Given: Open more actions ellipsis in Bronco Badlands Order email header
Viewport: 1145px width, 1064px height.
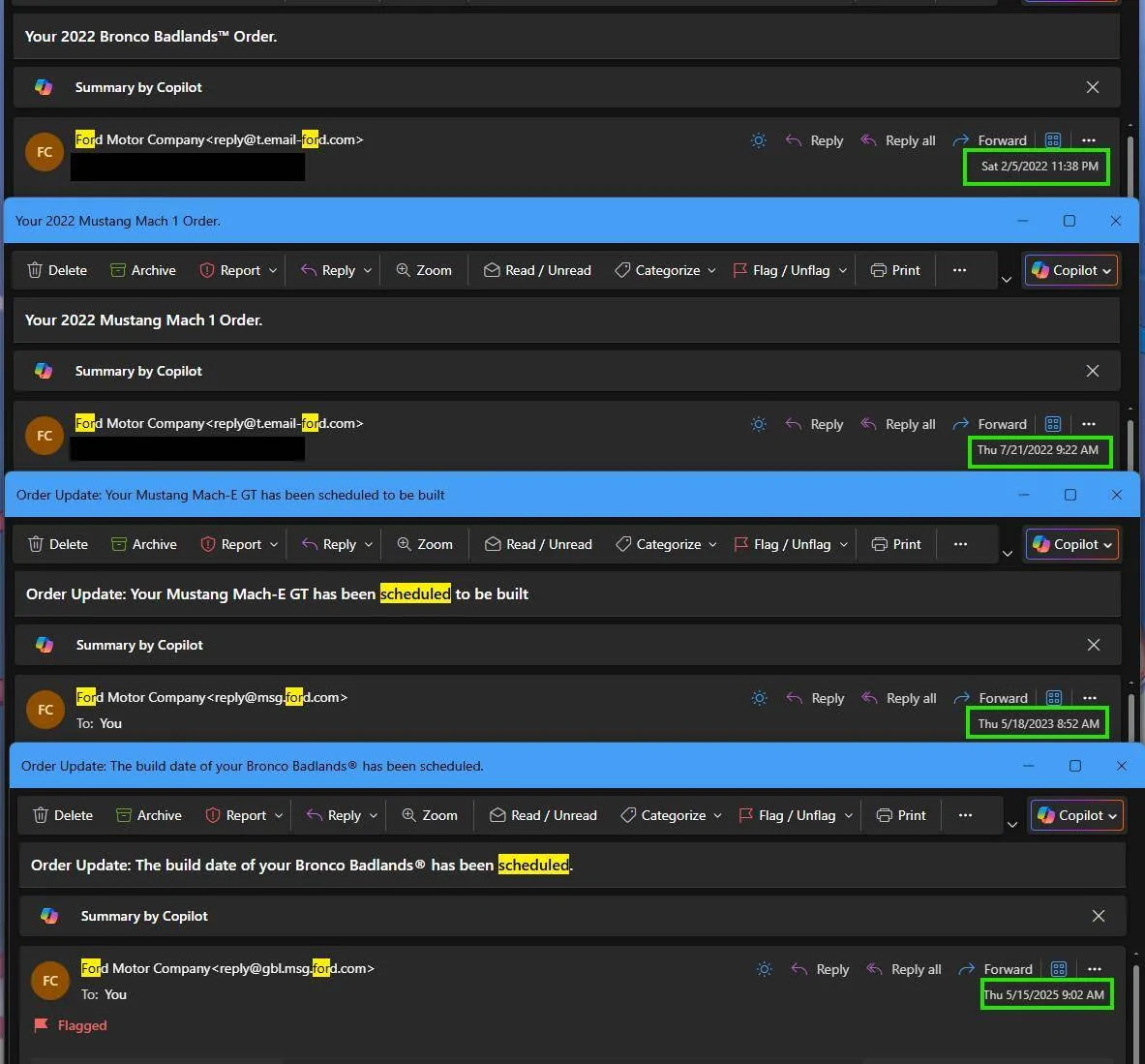Looking at the screenshot, I should click(1089, 140).
